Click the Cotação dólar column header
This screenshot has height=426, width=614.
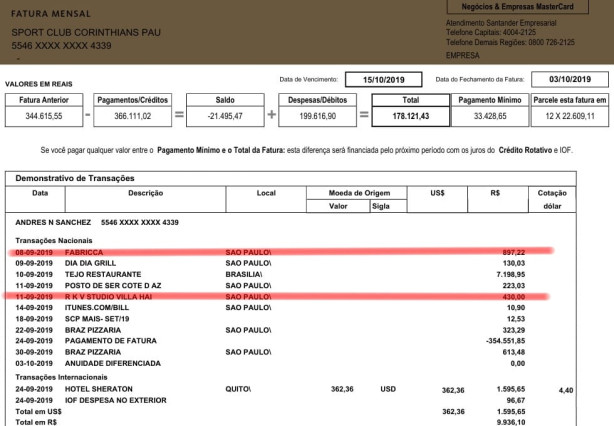tap(552, 199)
